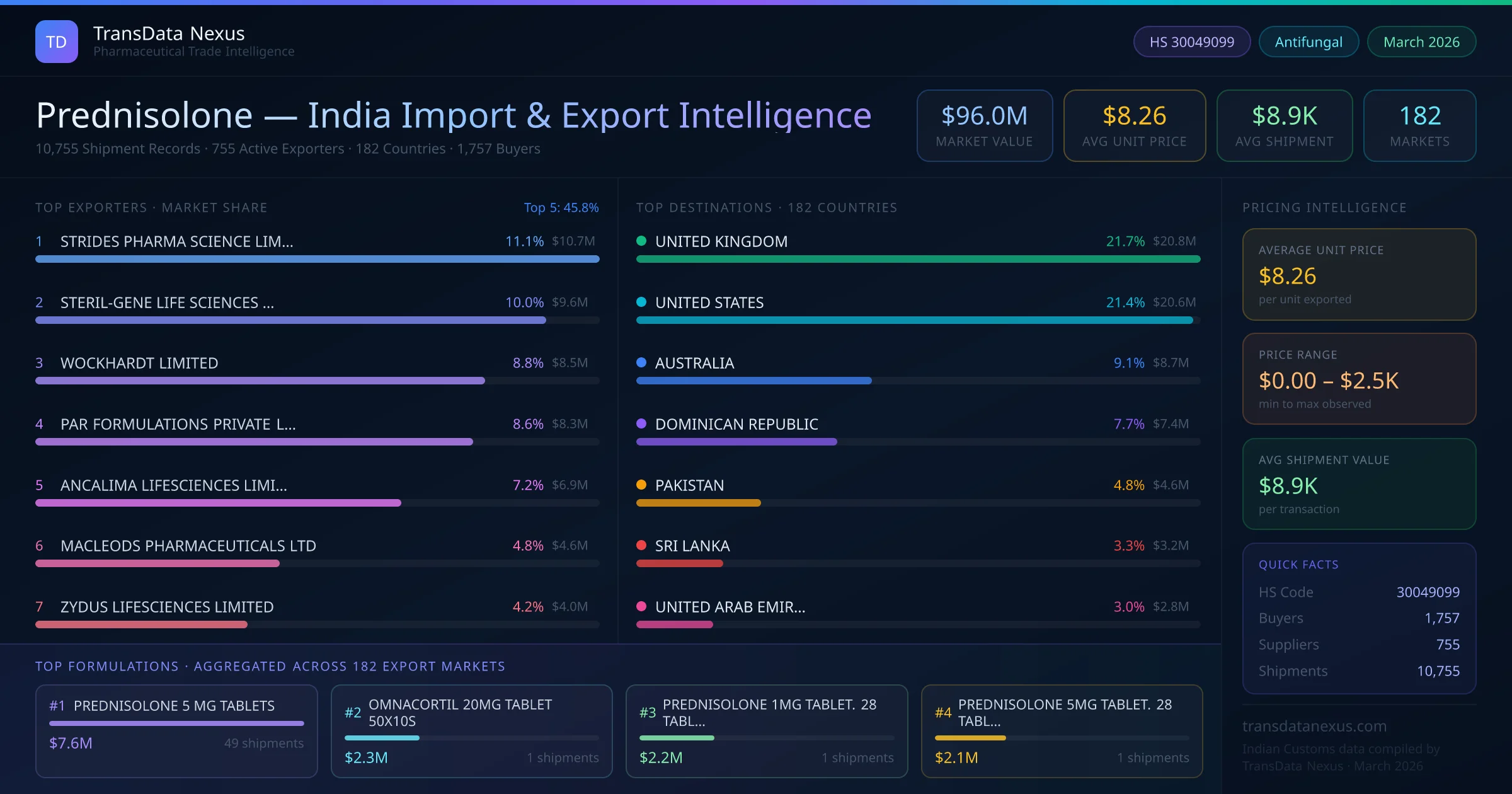This screenshot has width=1512, height=794.
Task: Expand the PAR FORMULATIONS PRIVATE entry
Action: coord(178,423)
